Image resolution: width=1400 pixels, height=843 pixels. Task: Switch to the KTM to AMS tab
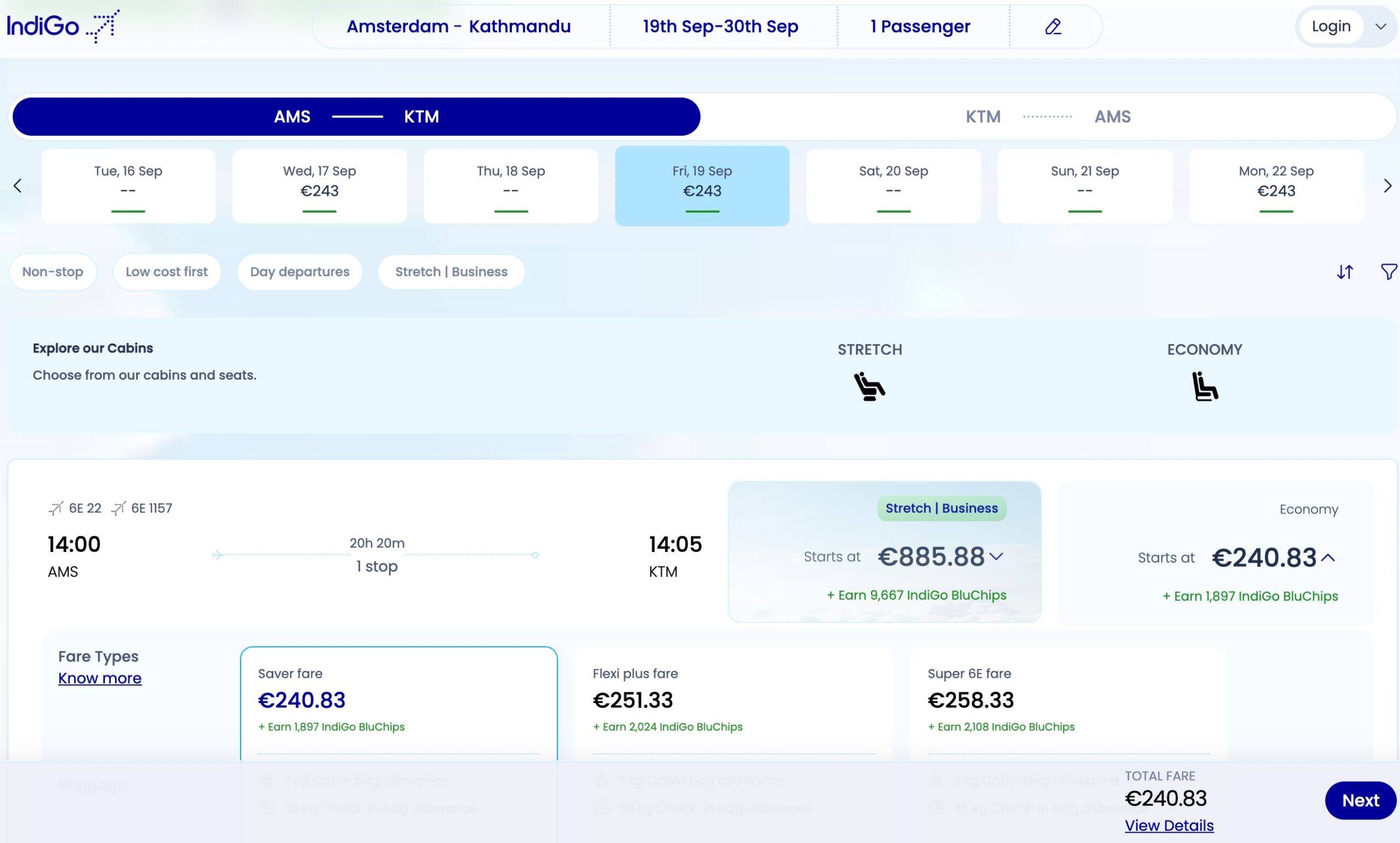pyautogui.click(x=1047, y=117)
